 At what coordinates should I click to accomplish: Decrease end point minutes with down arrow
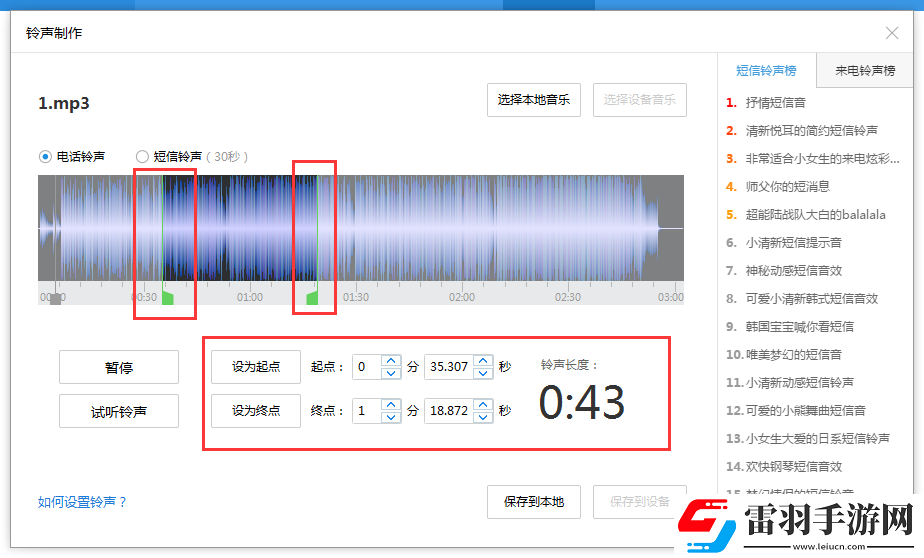click(391, 417)
